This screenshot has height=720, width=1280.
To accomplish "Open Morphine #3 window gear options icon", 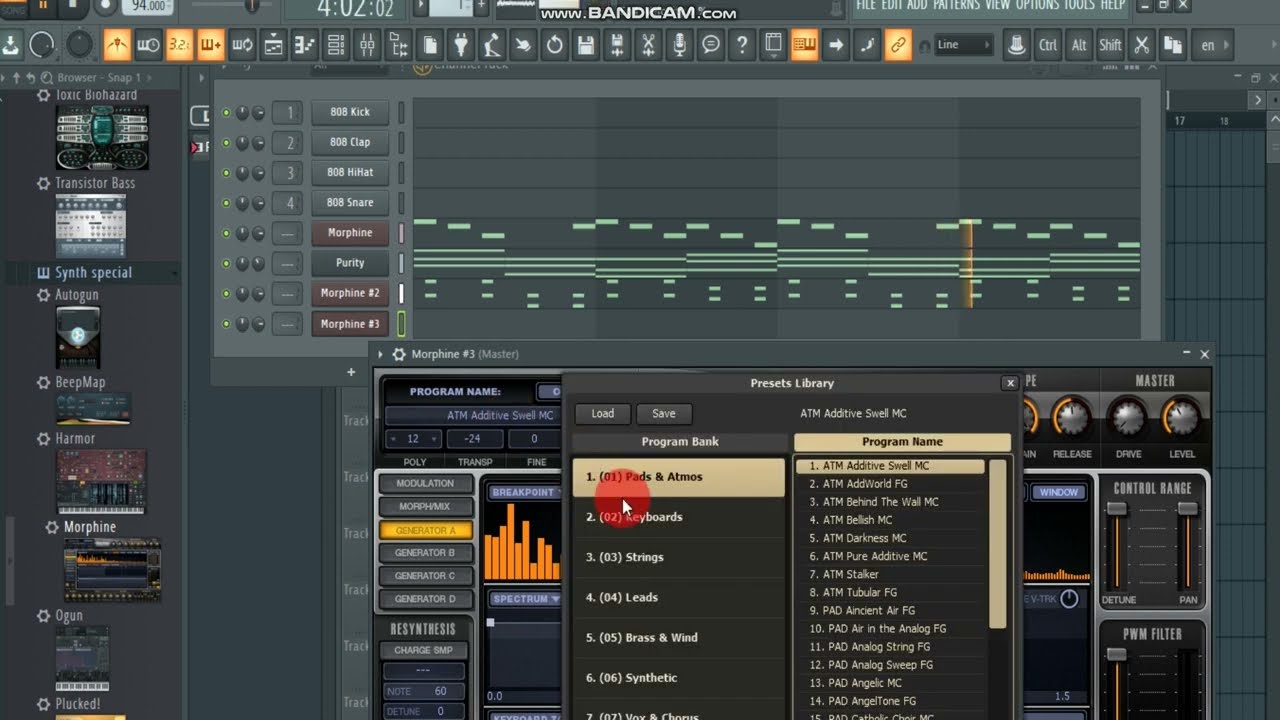I will coord(399,354).
